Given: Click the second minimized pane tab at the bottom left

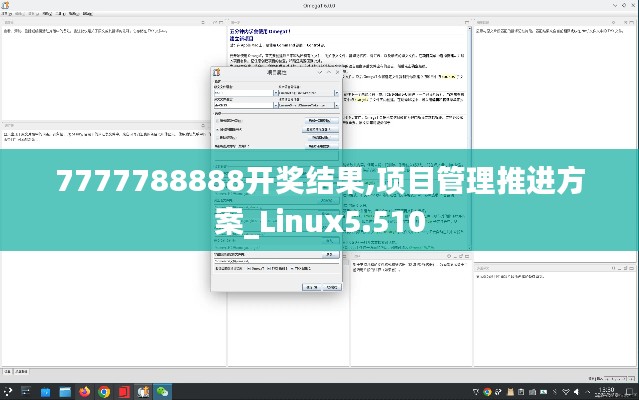Looking at the screenshot, I should pyautogui.click(x=22, y=371).
